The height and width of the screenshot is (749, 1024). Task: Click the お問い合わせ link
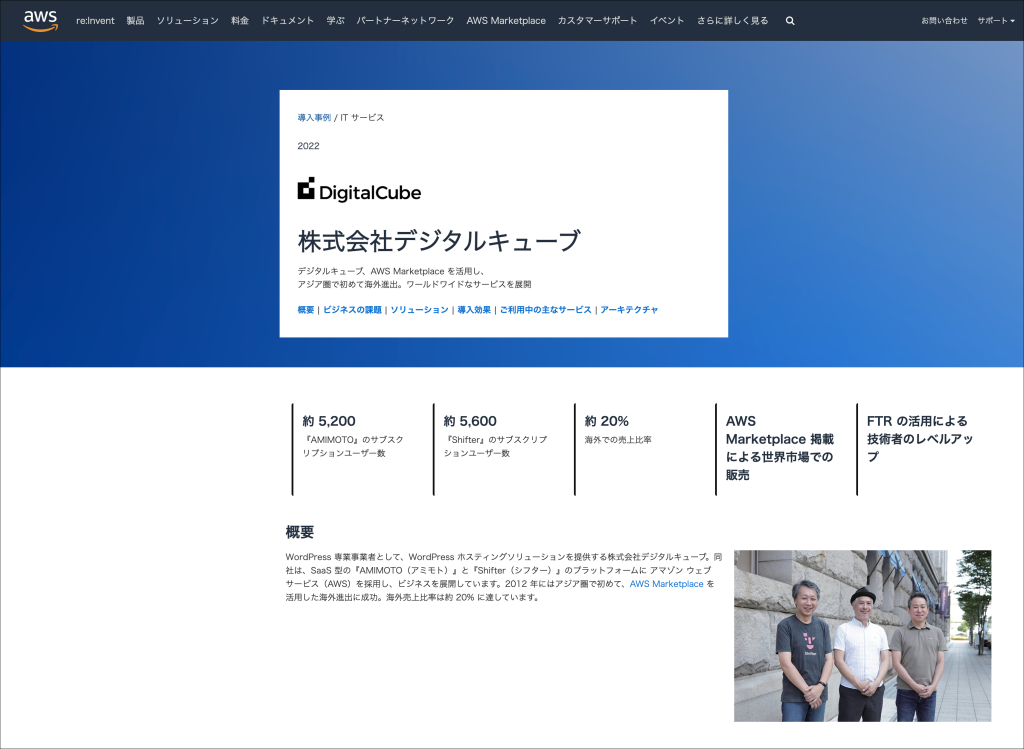coord(944,21)
